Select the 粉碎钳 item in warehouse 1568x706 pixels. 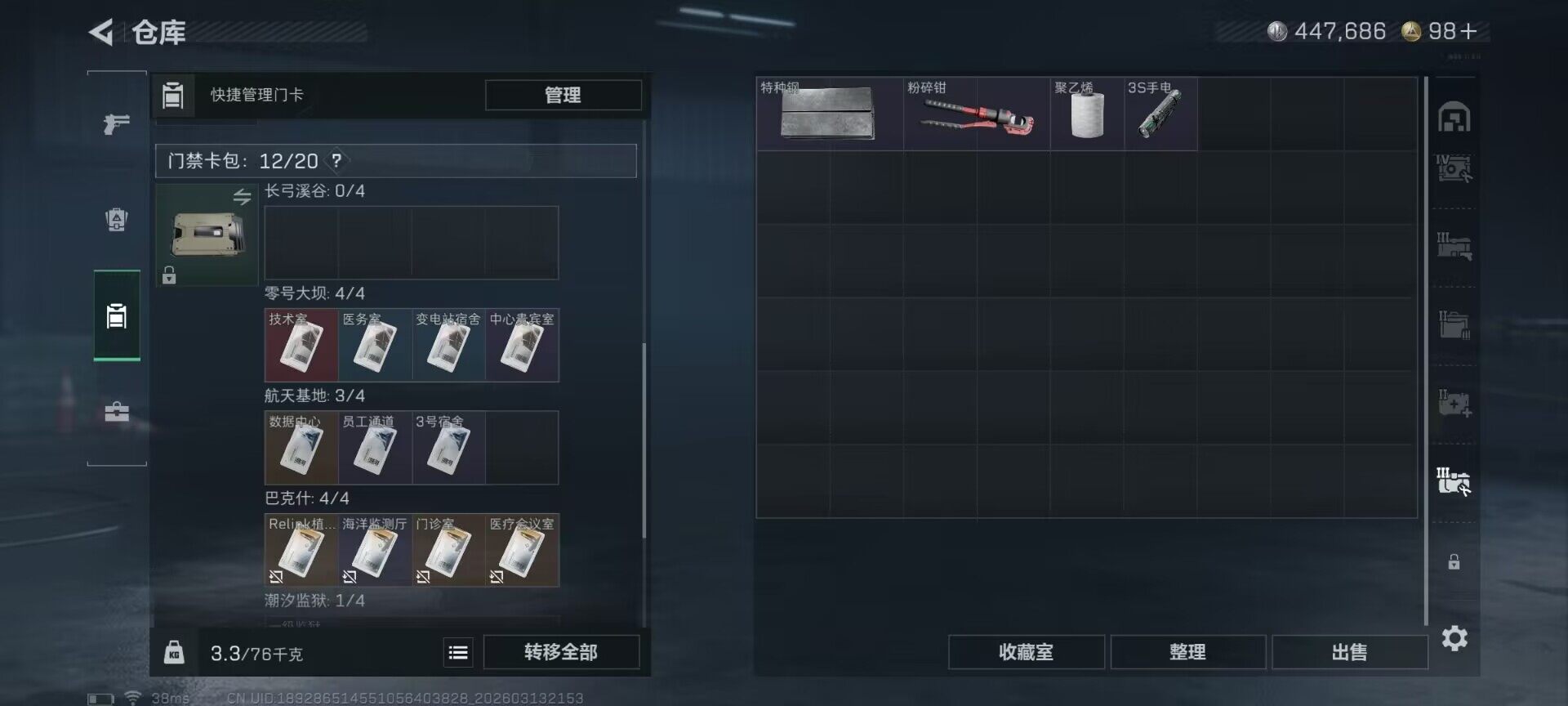[977, 114]
